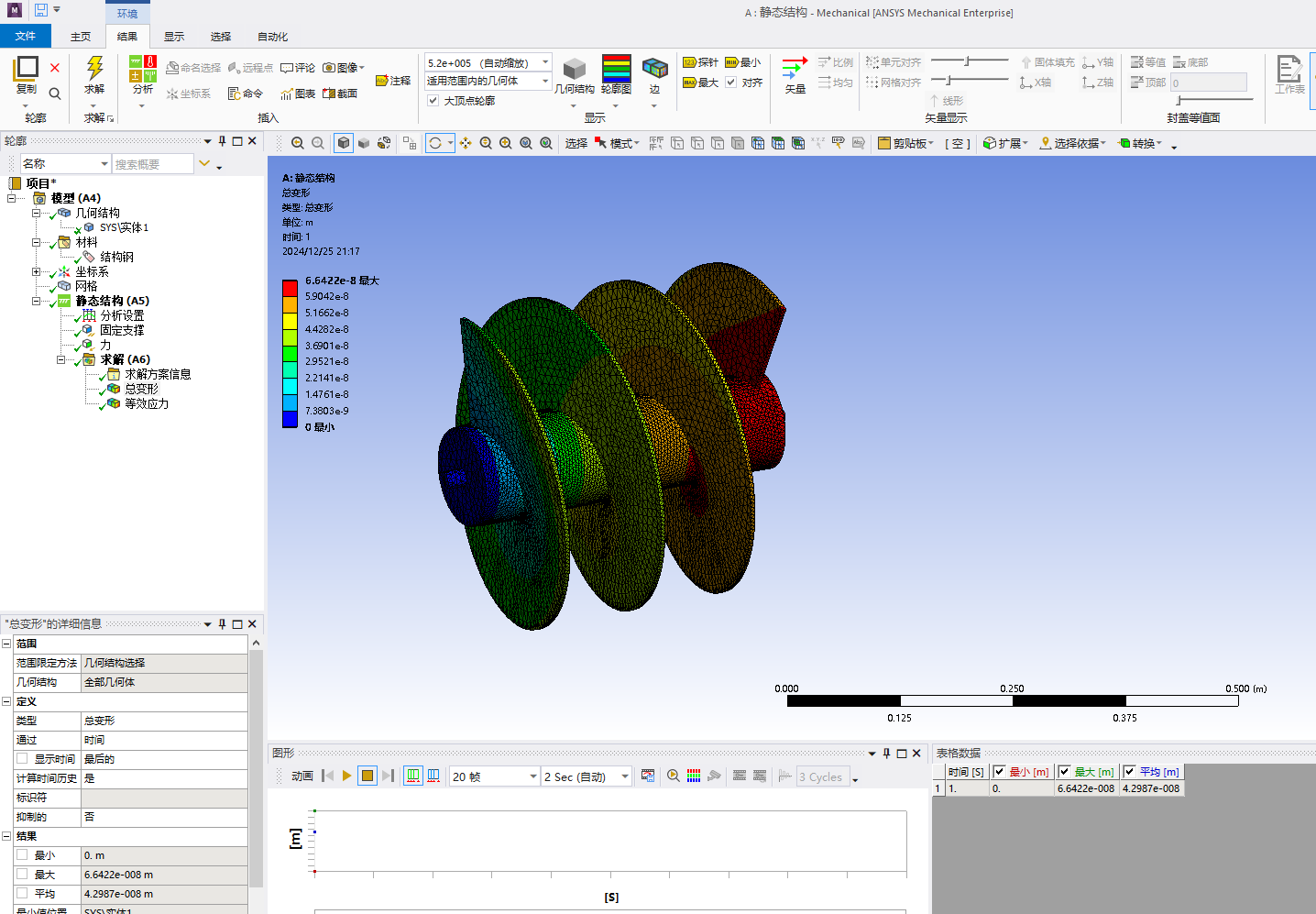Switch to the 主页 (Home) ribbon tab
The height and width of the screenshot is (914, 1316).
click(x=81, y=37)
